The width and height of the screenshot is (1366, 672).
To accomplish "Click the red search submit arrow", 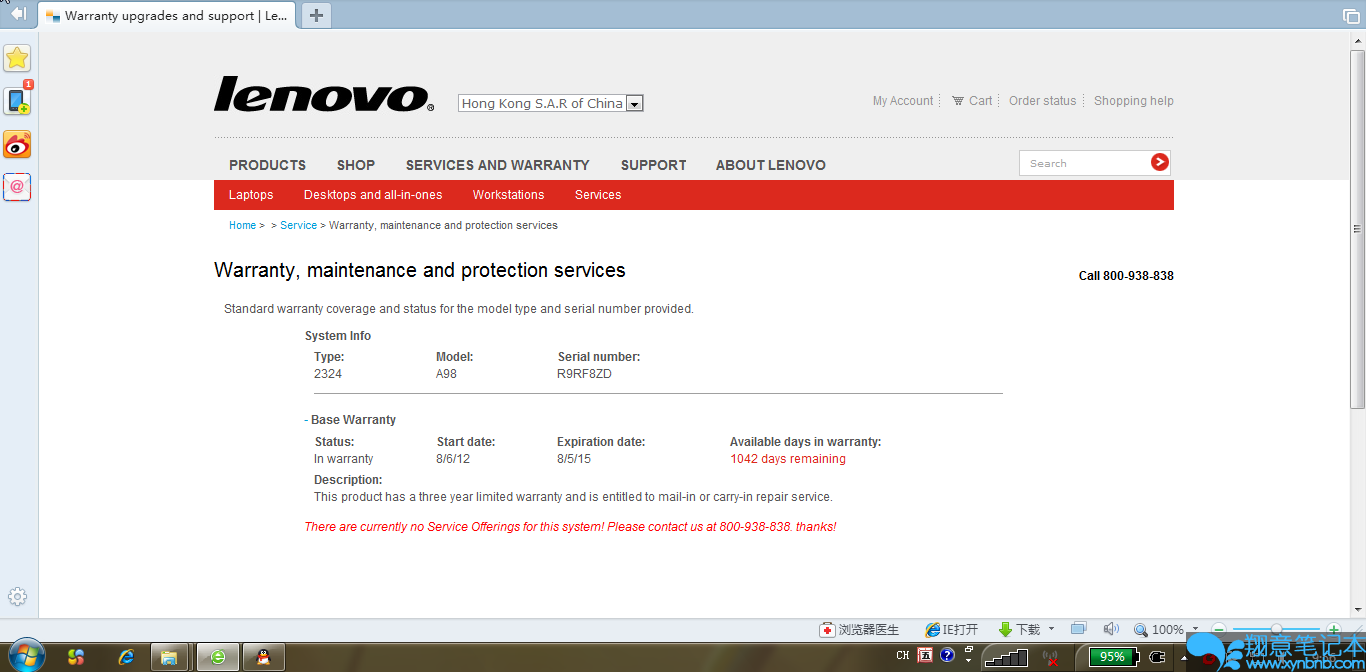I will coord(1159,163).
